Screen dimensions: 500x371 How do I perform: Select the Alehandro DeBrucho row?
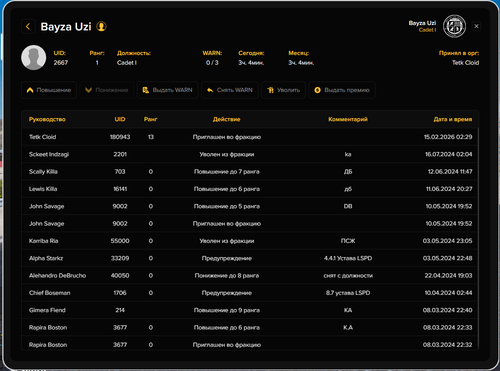coord(250,276)
